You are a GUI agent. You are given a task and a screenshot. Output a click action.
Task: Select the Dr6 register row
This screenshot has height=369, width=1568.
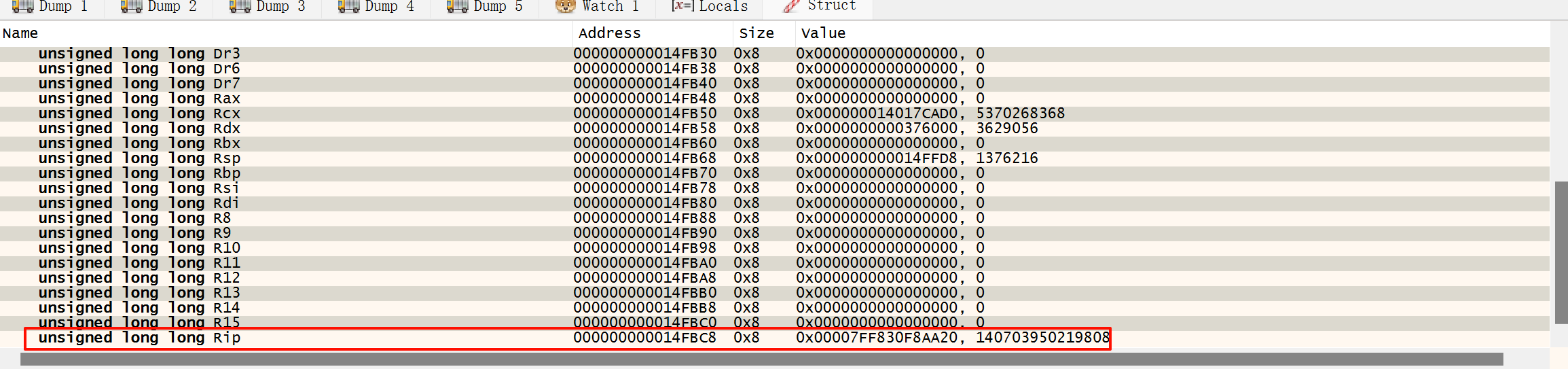[x=774, y=69]
